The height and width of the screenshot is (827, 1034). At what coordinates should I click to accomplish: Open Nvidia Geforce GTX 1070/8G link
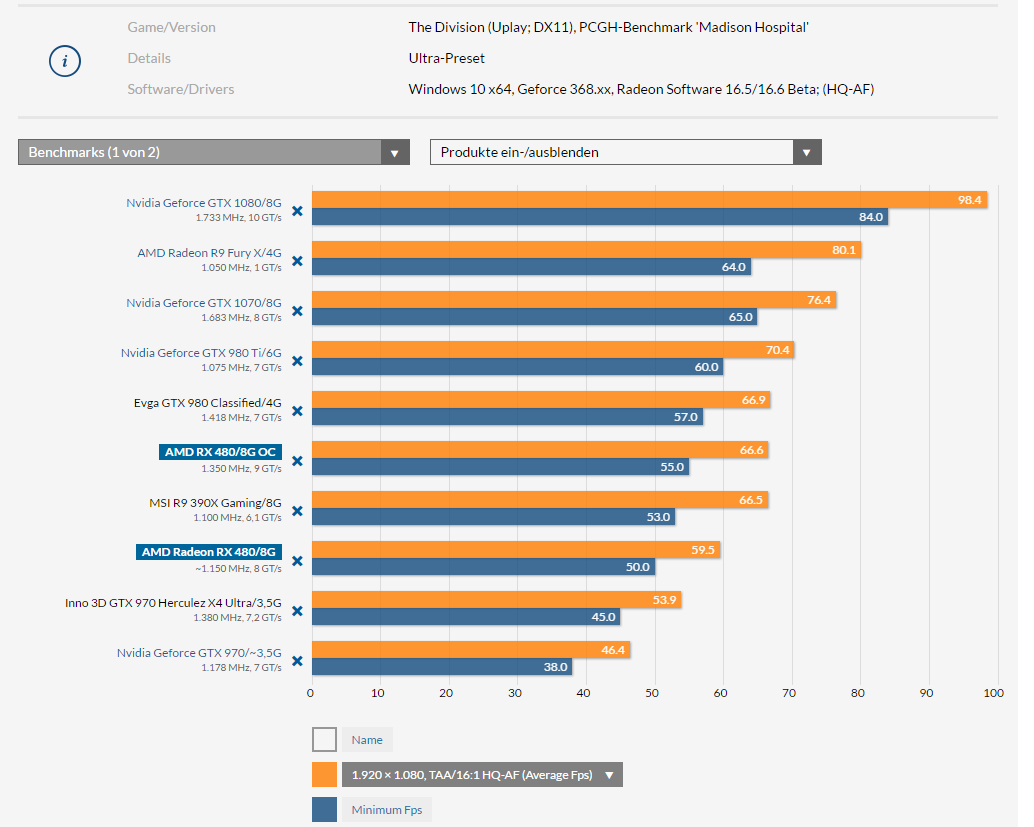[x=204, y=303]
